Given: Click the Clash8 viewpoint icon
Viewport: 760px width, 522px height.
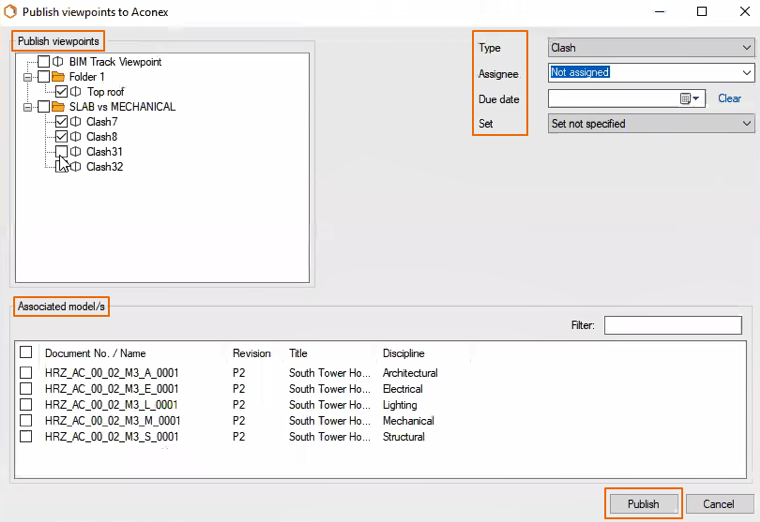Looking at the screenshot, I should (x=76, y=137).
